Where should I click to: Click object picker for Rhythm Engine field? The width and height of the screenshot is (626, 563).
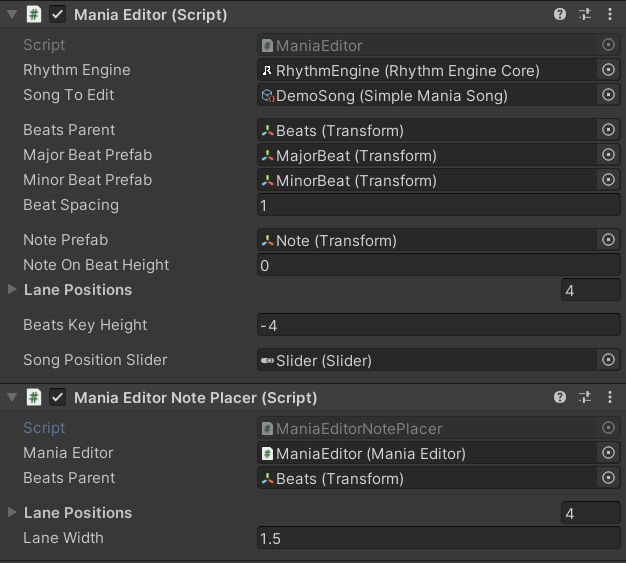point(608,70)
